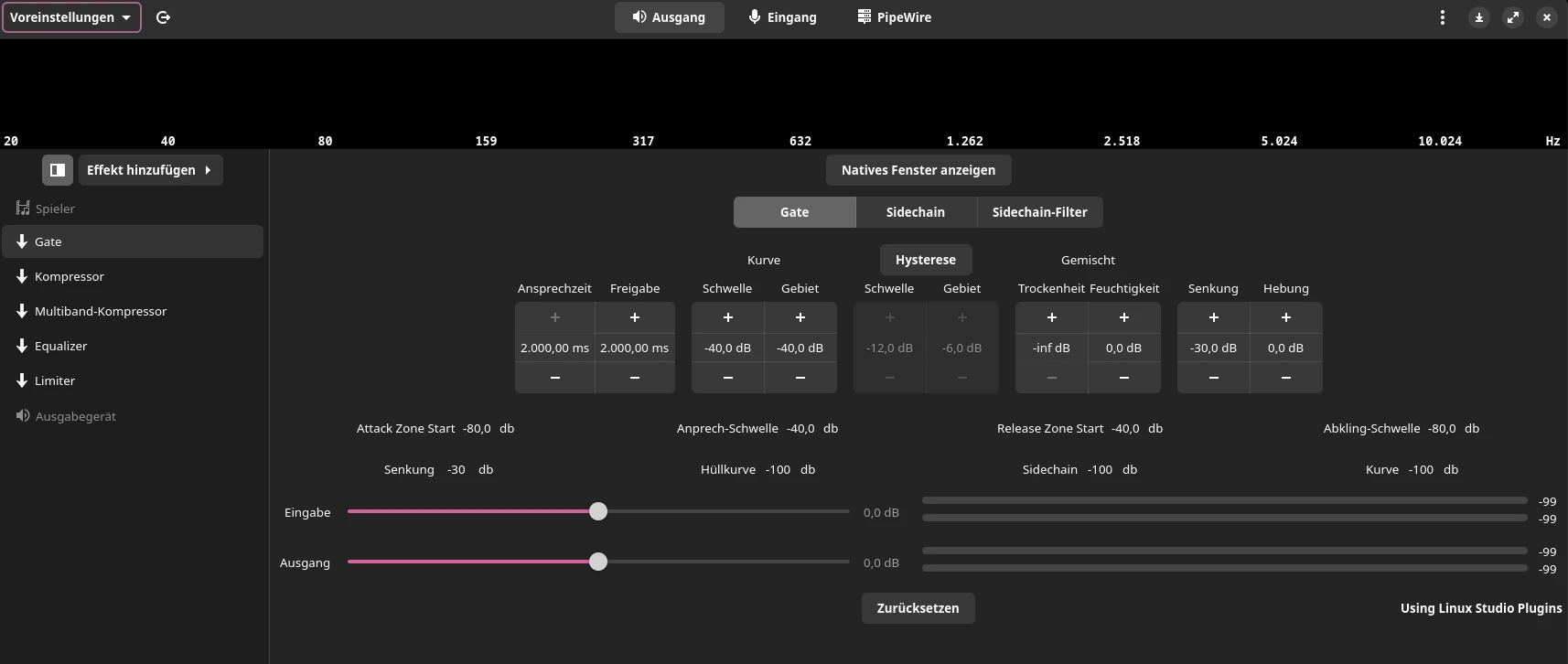Image resolution: width=1568 pixels, height=664 pixels.
Task: Increase Senkung with plus button
Action: [1214, 317]
